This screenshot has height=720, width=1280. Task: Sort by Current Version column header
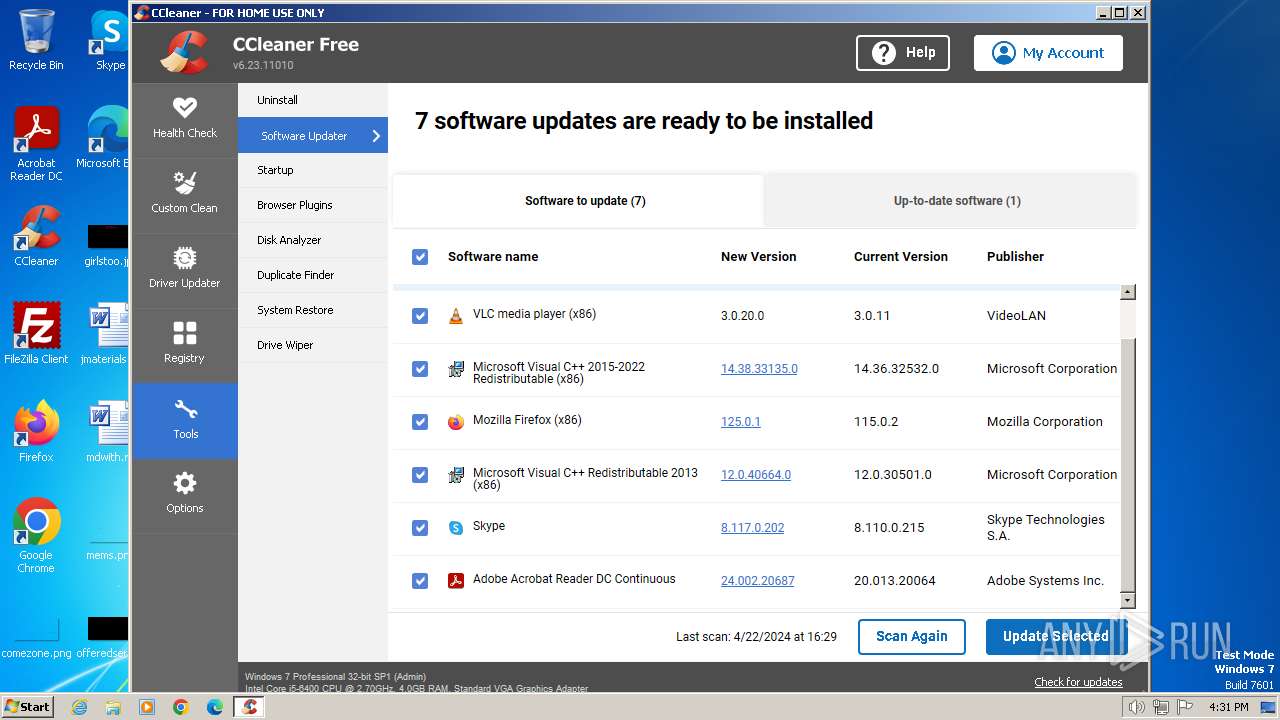(901, 257)
